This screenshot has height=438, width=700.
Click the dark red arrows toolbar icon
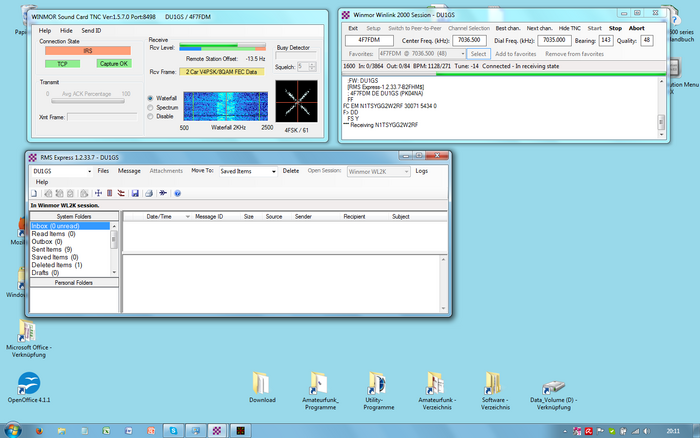click(x=121, y=193)
